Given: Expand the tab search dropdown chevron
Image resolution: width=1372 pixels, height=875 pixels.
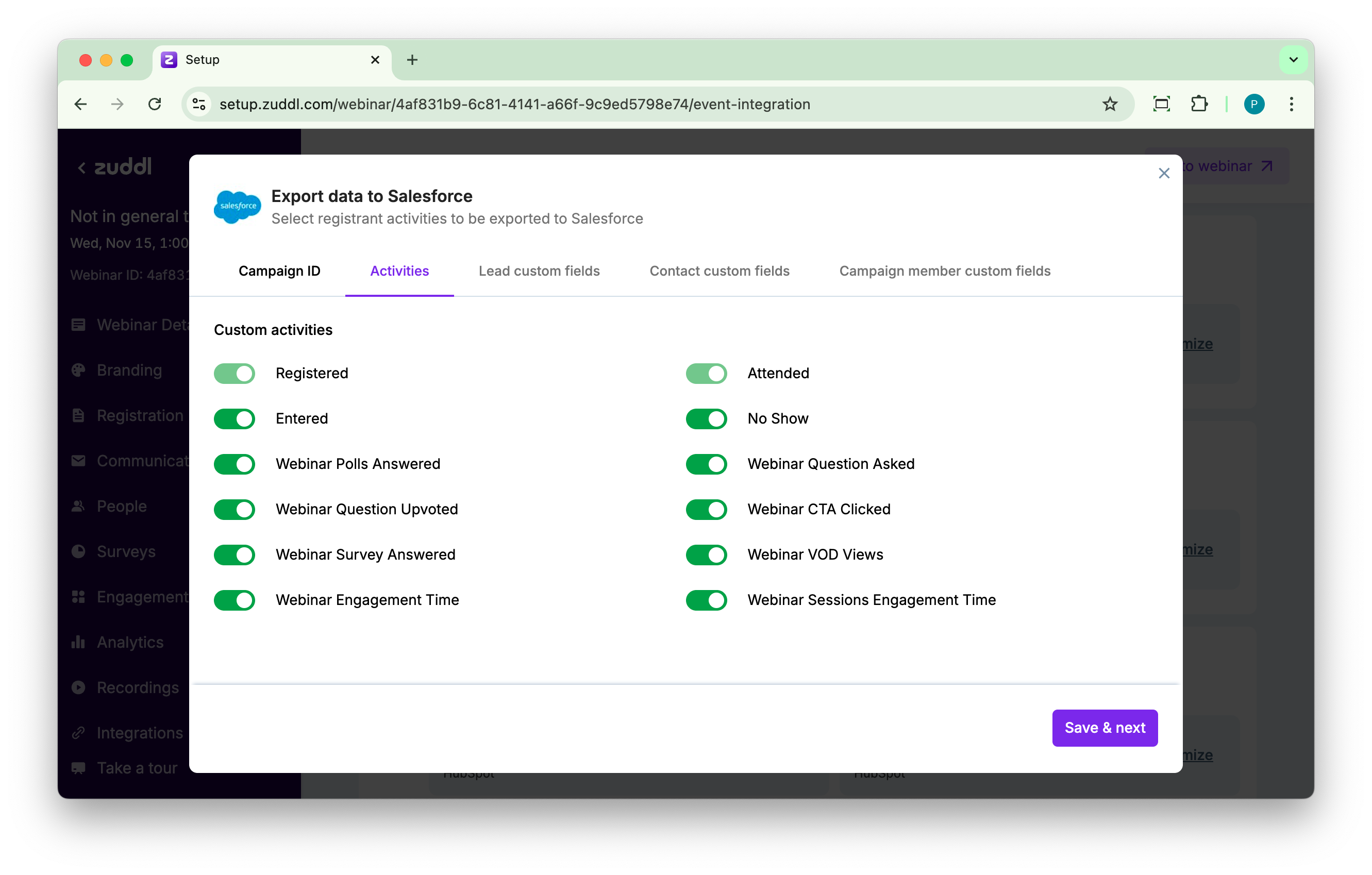Looking at the screenshot, I should [x=1293, y=60].
